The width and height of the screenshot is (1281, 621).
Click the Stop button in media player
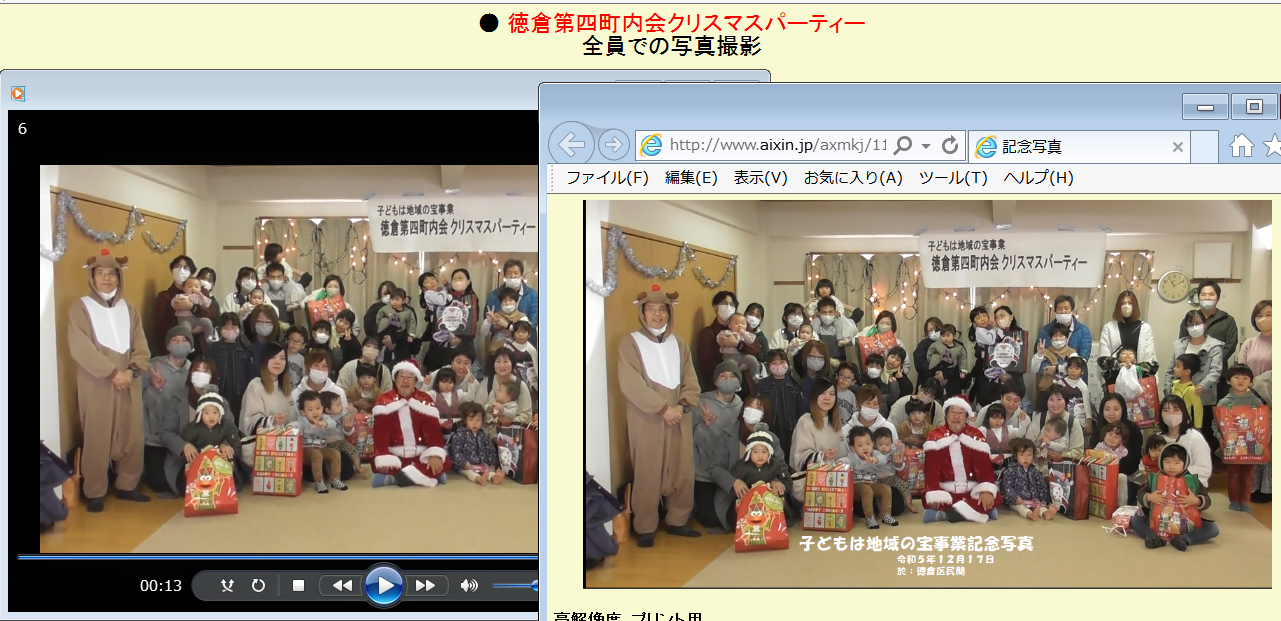298,586
